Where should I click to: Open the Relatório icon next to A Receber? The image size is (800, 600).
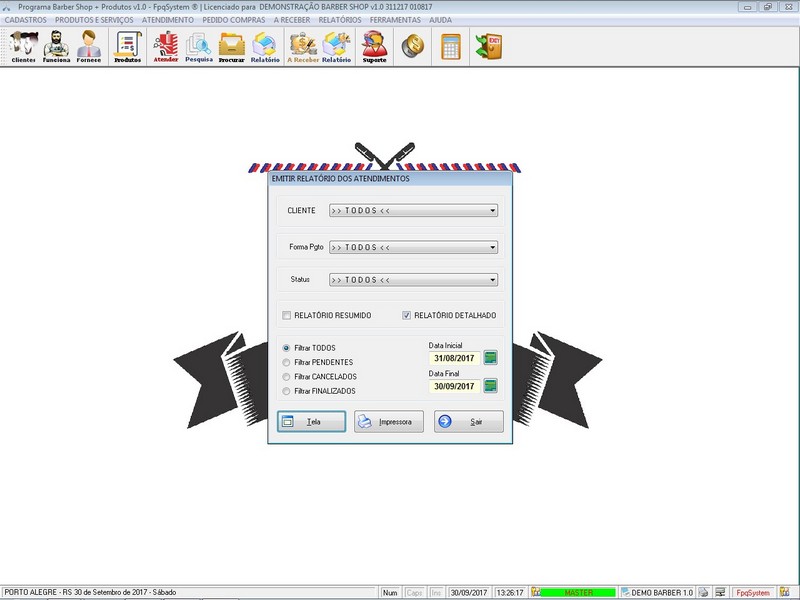(x=336, y=47)
